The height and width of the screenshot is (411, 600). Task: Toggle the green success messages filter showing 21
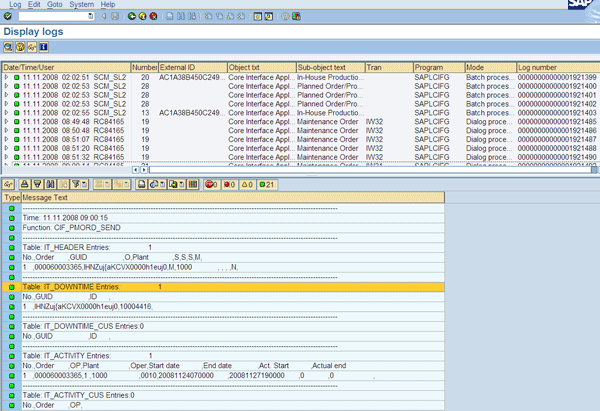(x=268, y=185)
